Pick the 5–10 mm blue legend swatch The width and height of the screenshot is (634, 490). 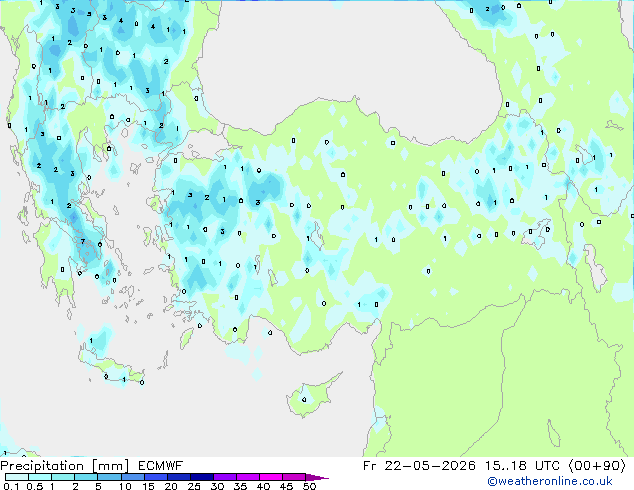[x=109, y=477]
